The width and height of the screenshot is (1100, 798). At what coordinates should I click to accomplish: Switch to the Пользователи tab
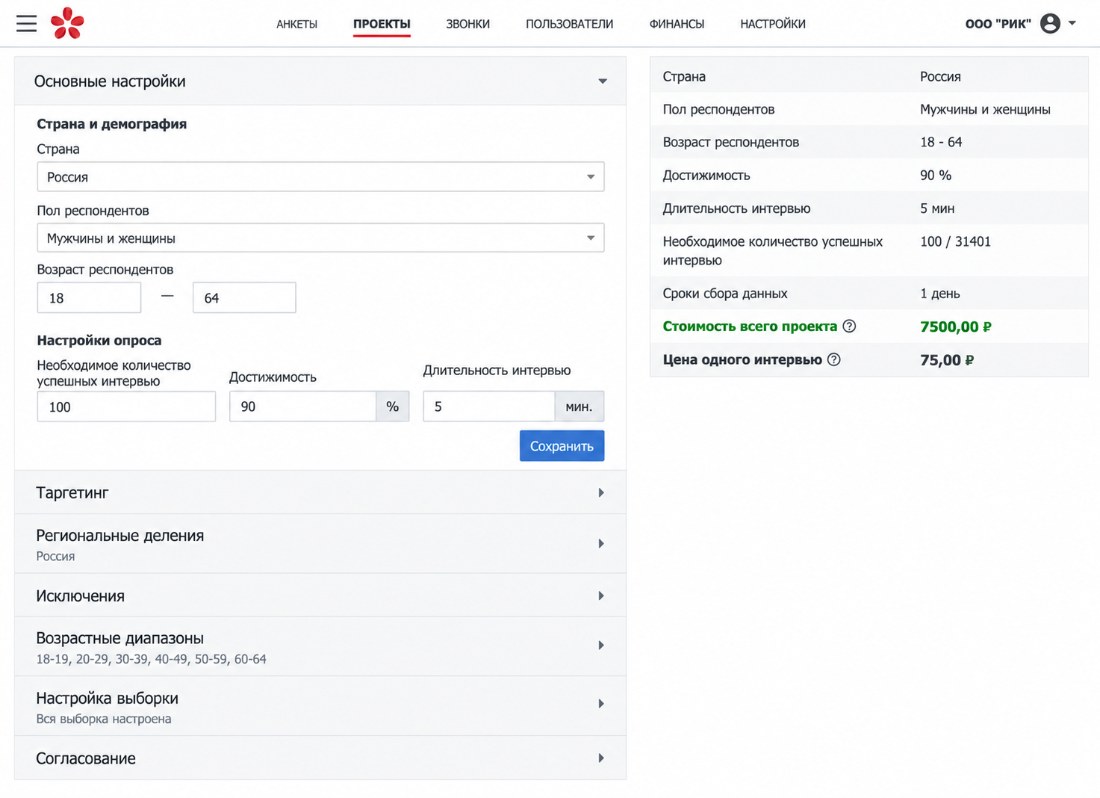click(569, 24)
